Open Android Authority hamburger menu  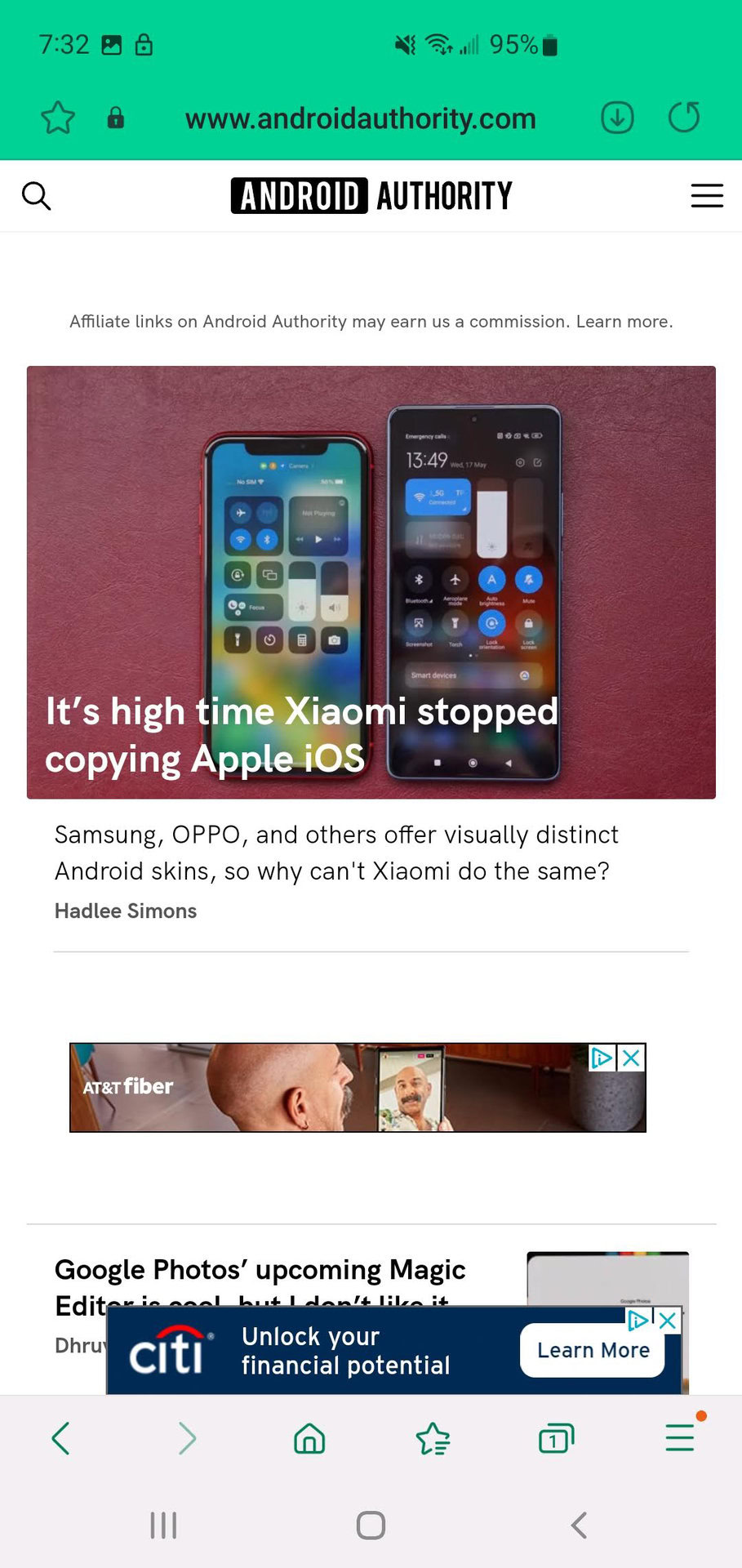coord(707,196)
